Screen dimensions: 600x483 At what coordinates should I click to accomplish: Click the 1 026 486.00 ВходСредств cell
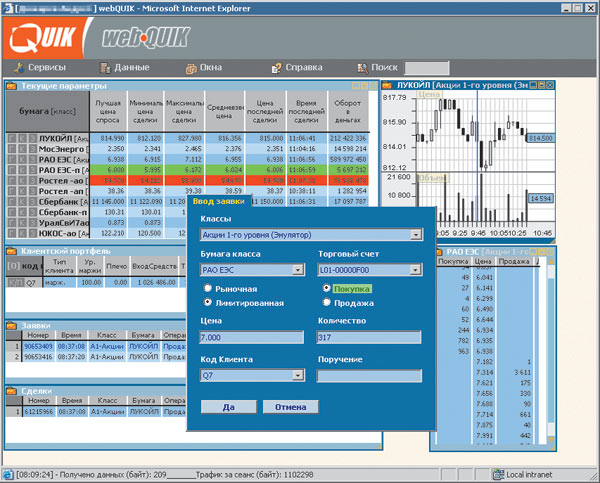click(x=154, y=282)
